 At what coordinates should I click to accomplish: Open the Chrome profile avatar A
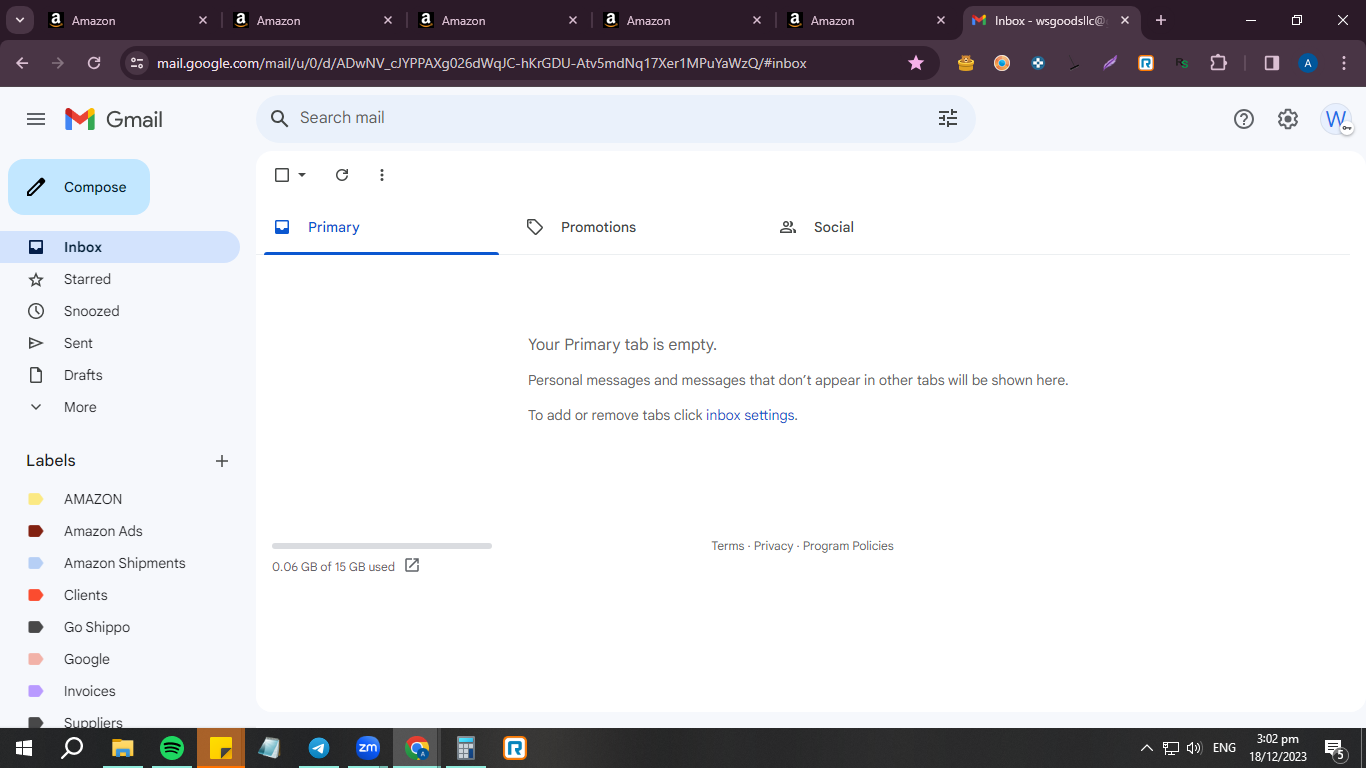point(1307,63)
